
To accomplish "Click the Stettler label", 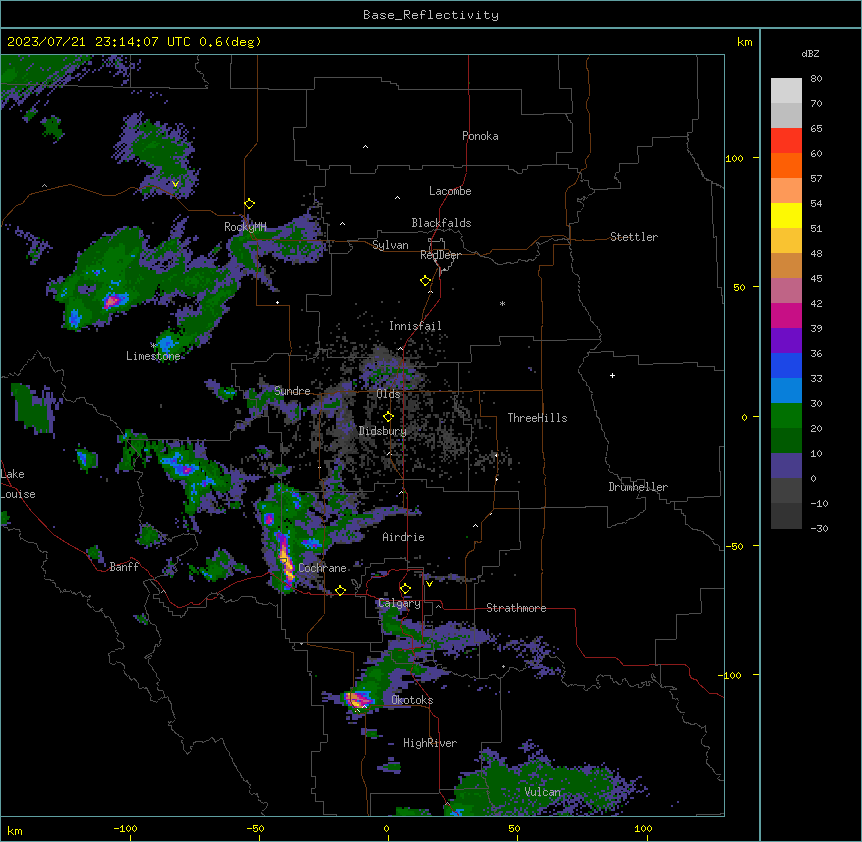I will (634, 237).
